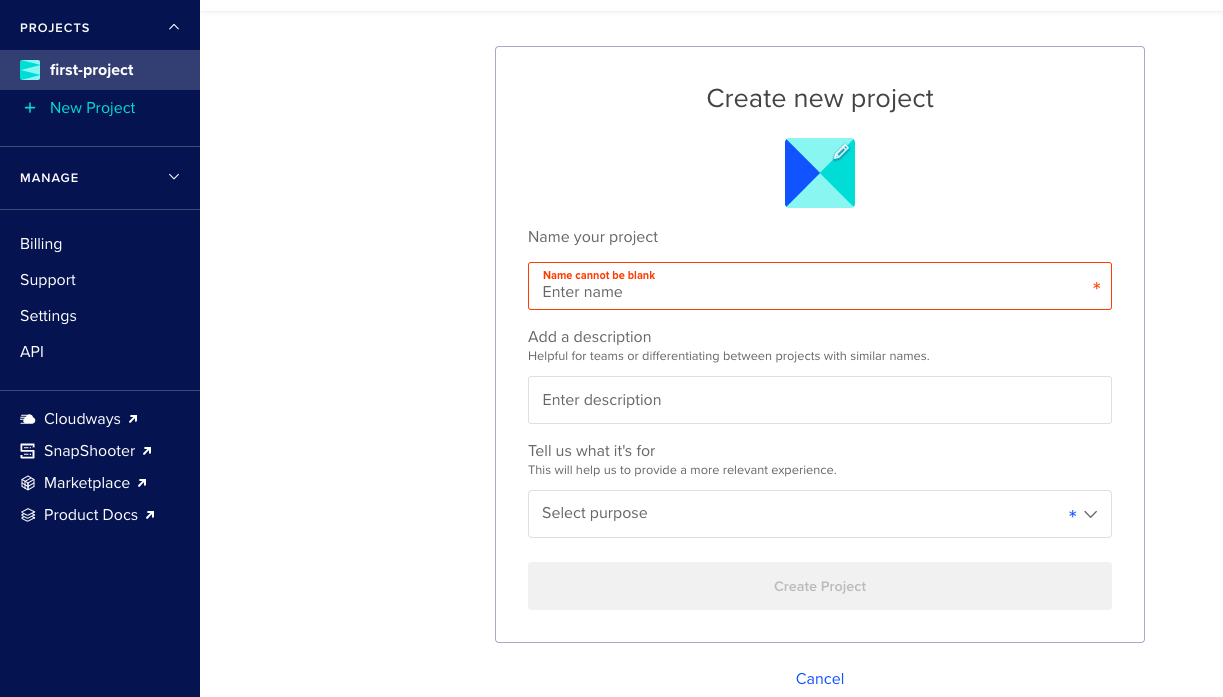Viewport: 1223px width, 697px height.
Task: Select the Cloudways icon in the sidebar
Action: (x=27, y=418)
